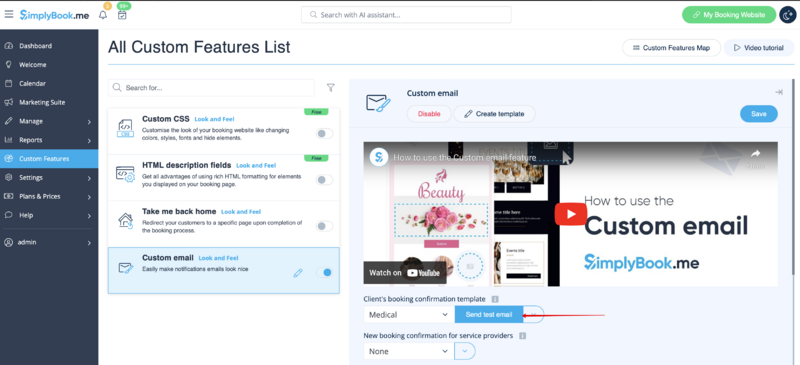
Task: Click Look and Feel tag on Custom CSS
Action: (214, 119)
